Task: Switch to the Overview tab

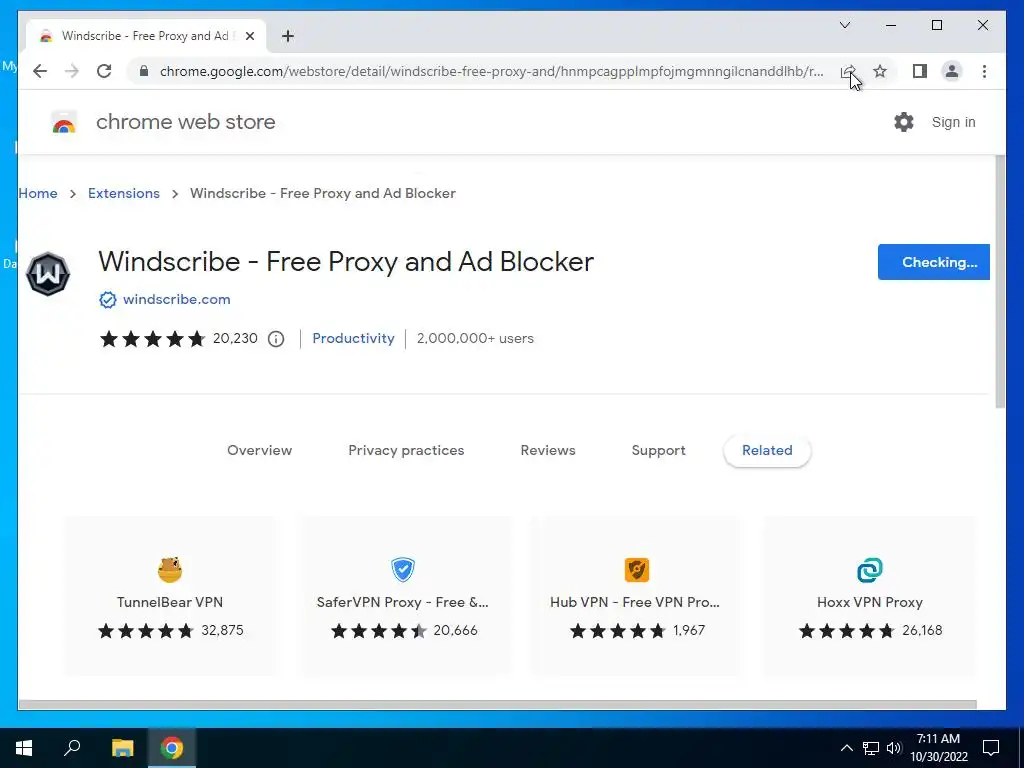Action: [259, 450]
